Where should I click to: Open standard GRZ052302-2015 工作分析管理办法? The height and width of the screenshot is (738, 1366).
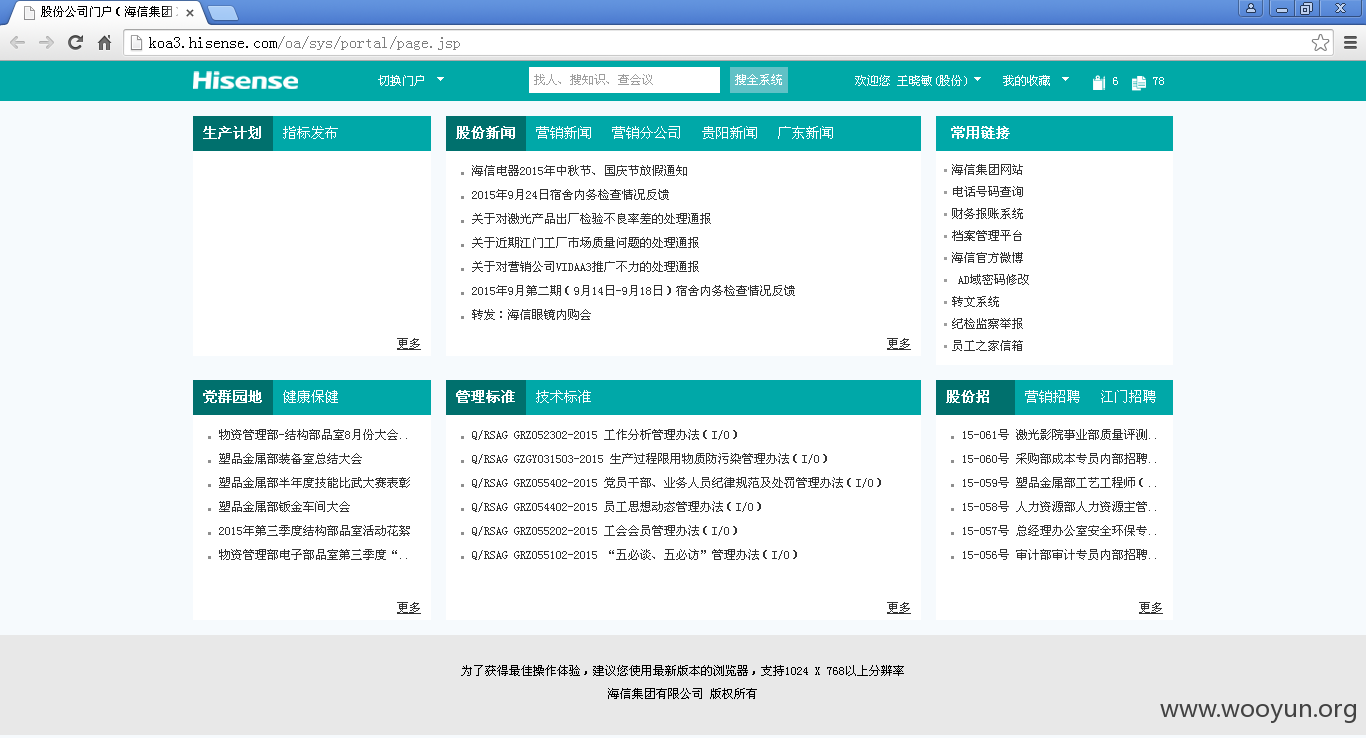coord(605,435)
